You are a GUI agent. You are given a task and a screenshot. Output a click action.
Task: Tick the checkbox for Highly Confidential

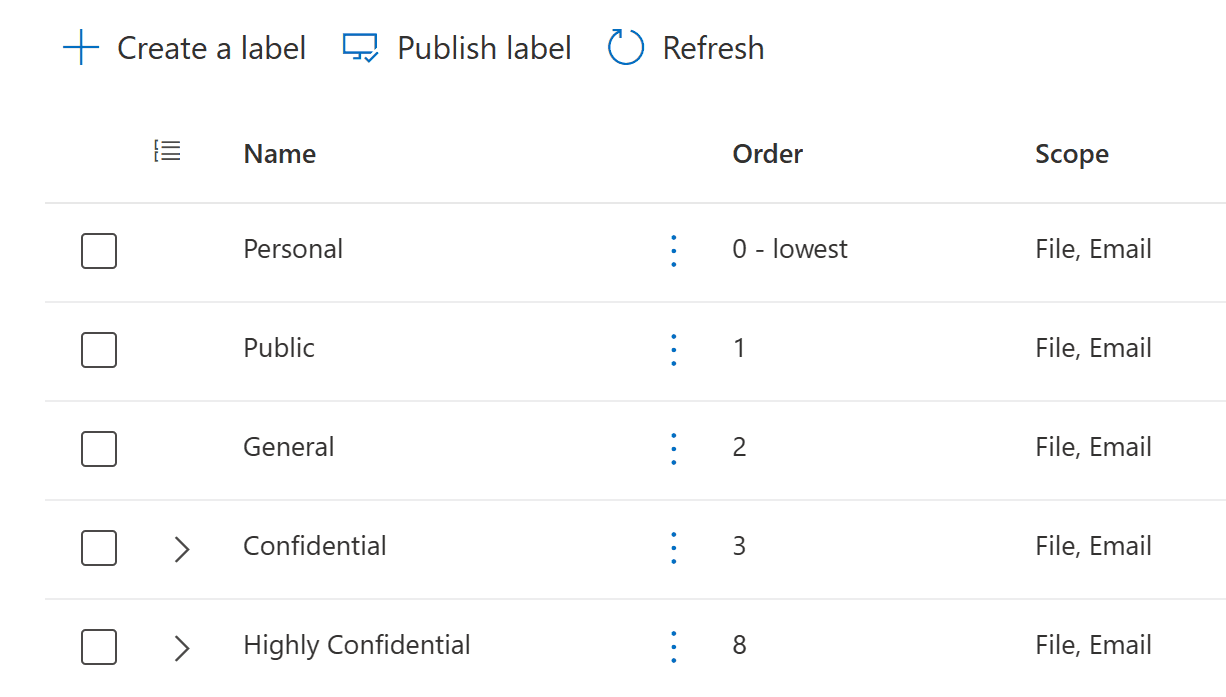pyautogui.click(x=98, y=647)
